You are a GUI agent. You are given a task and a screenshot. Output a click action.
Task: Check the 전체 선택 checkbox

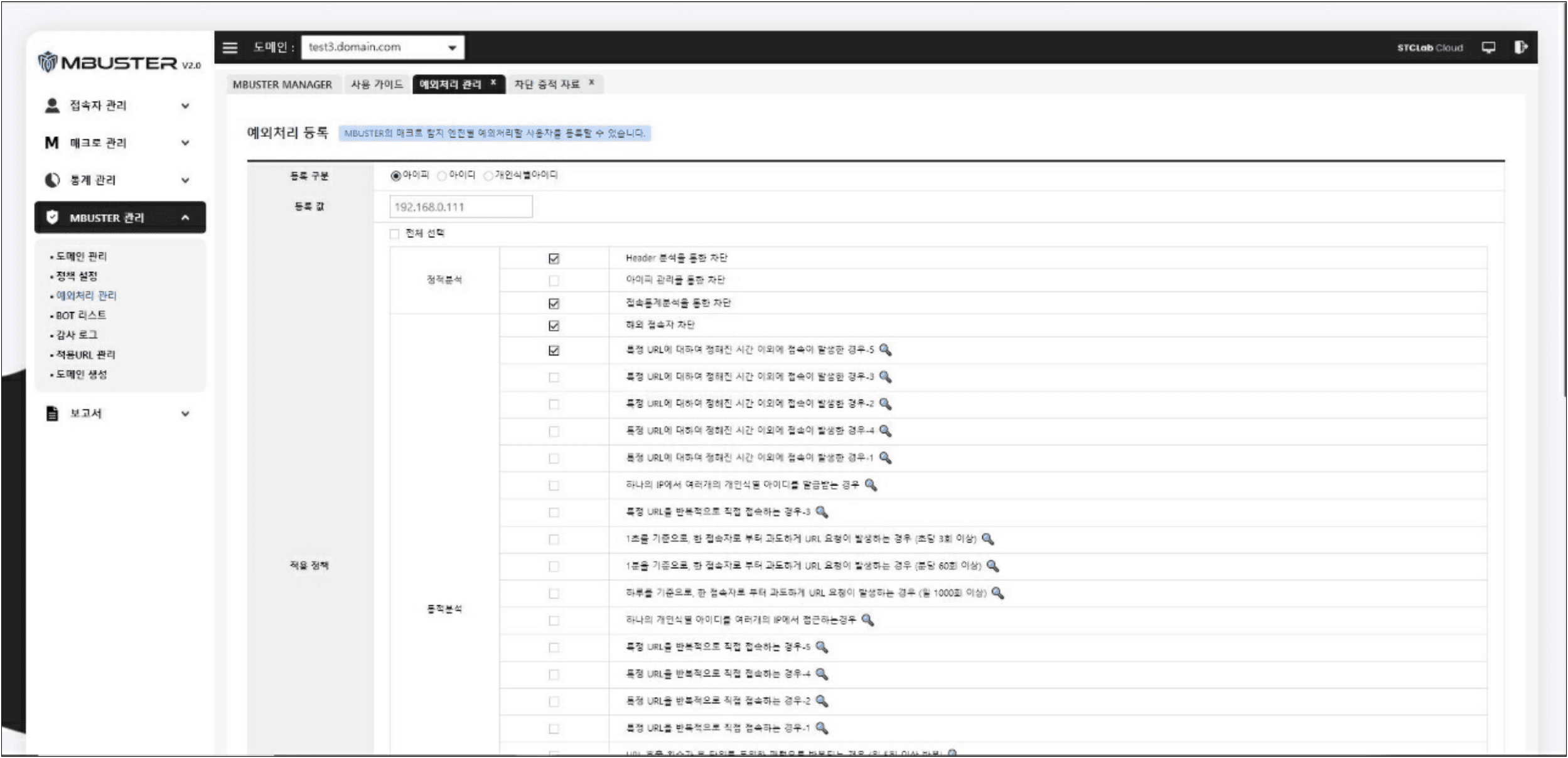(394, 234)
